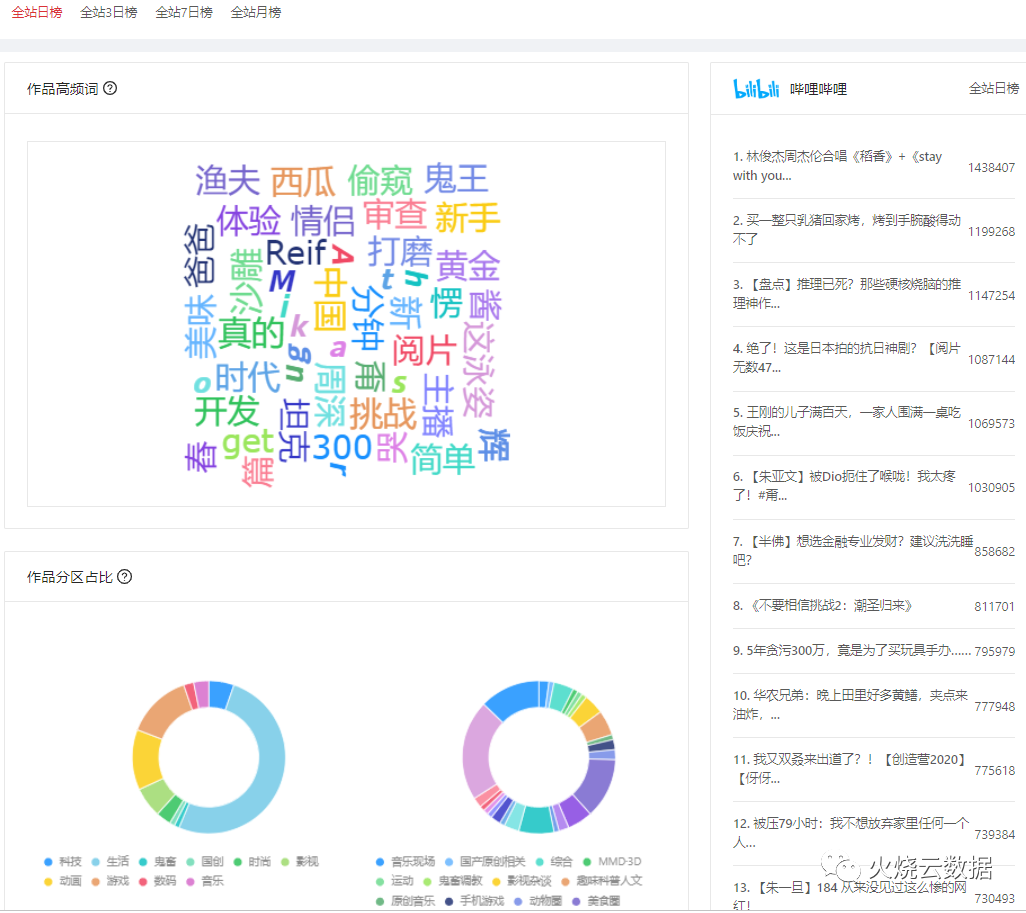Click the word 鬼王 in word cloud
Image resolution: width=1026 pixels, height=913 pixels.
click(x=456, y=178)
